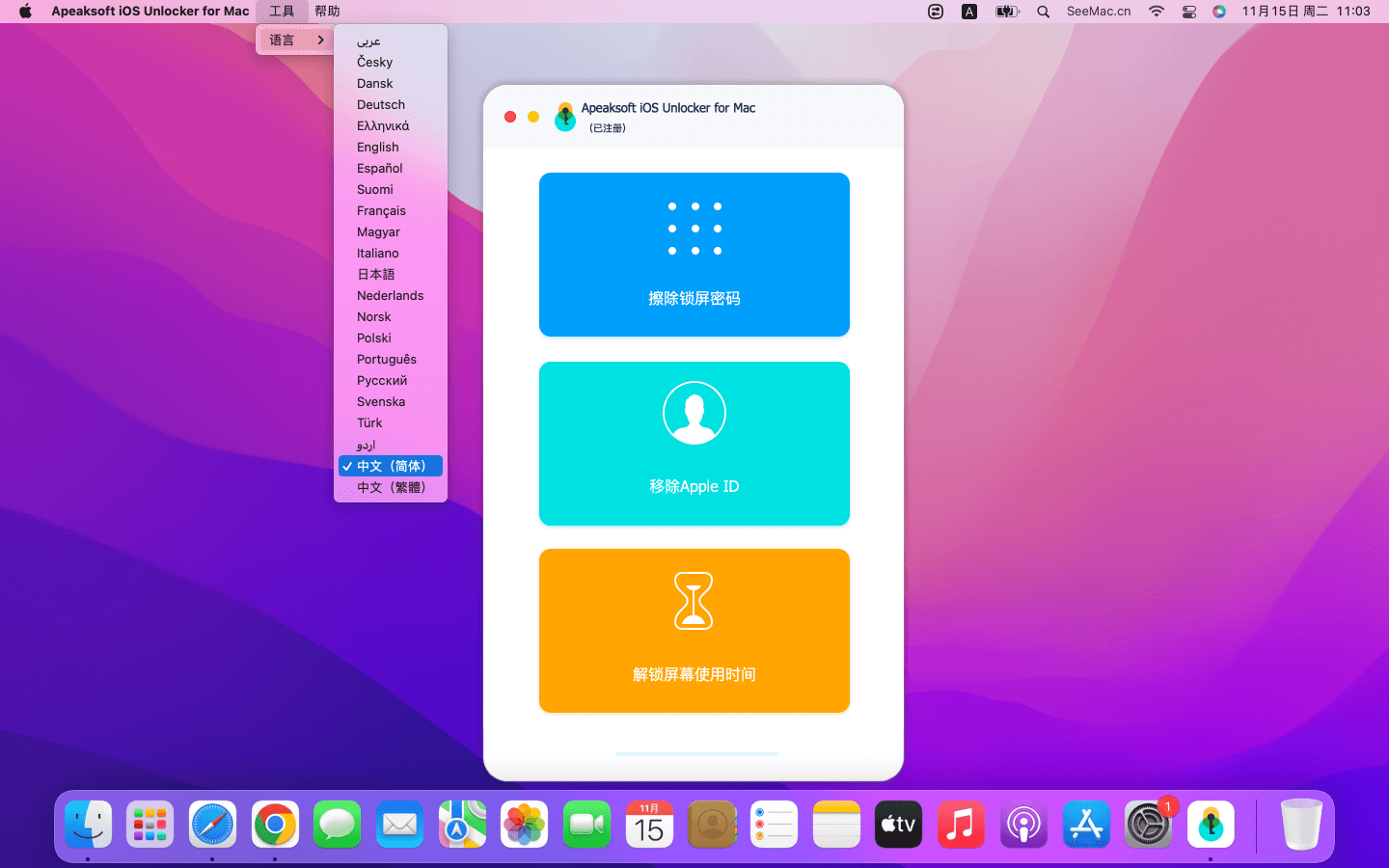
Task: Open the Apeaksoft iOS Unlocker dock icon
Action: [1211, 826]
